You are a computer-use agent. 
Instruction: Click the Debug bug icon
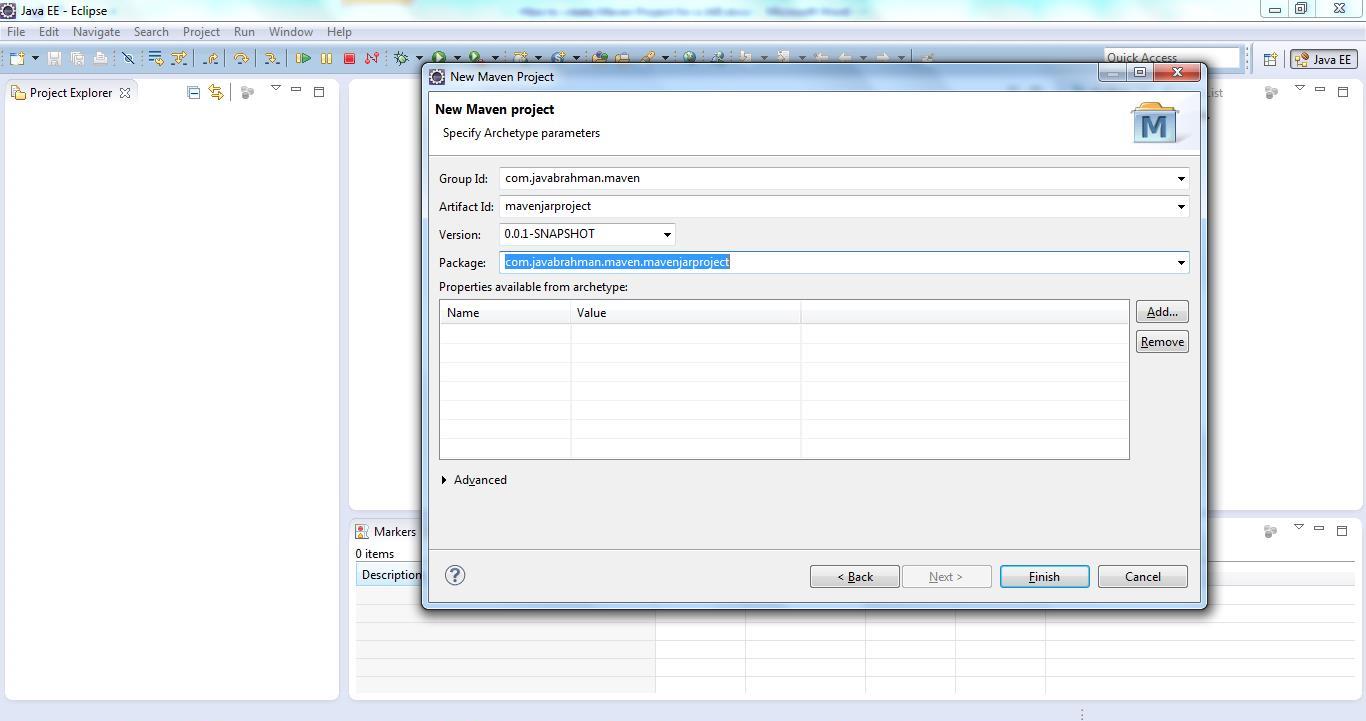(401, 58)
